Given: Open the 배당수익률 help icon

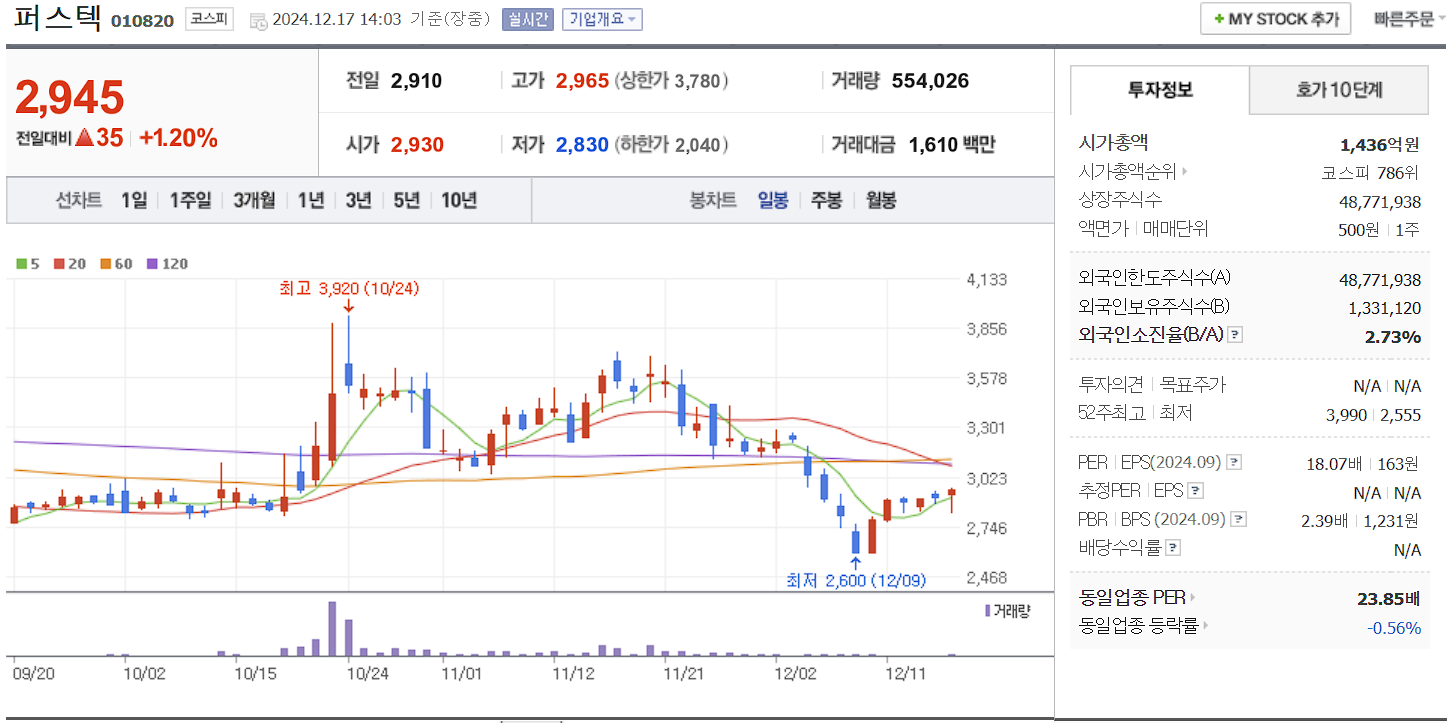Looking at the screenshot, I should click(1172, 546).
